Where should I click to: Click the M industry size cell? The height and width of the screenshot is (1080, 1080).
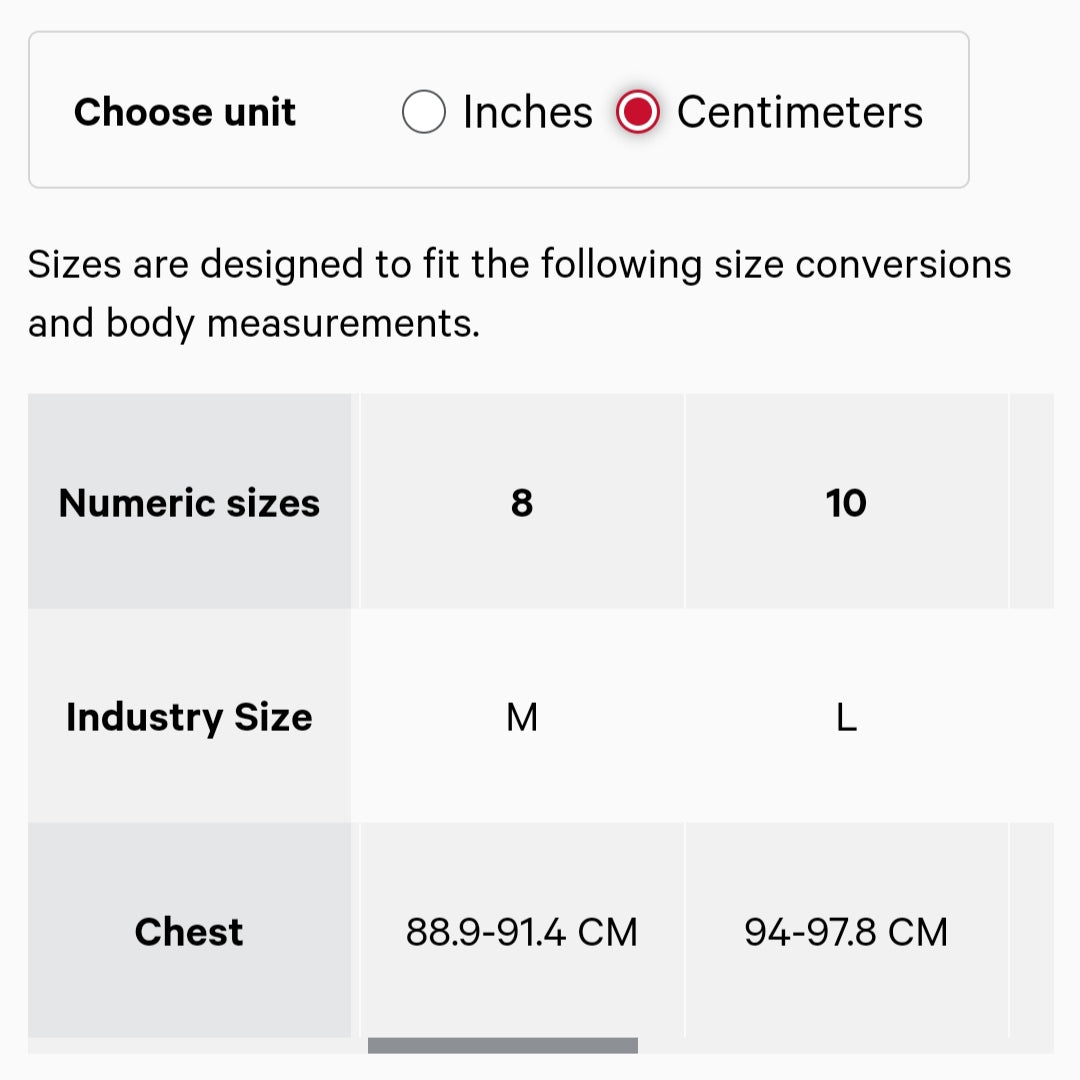[x=522, y=717]
